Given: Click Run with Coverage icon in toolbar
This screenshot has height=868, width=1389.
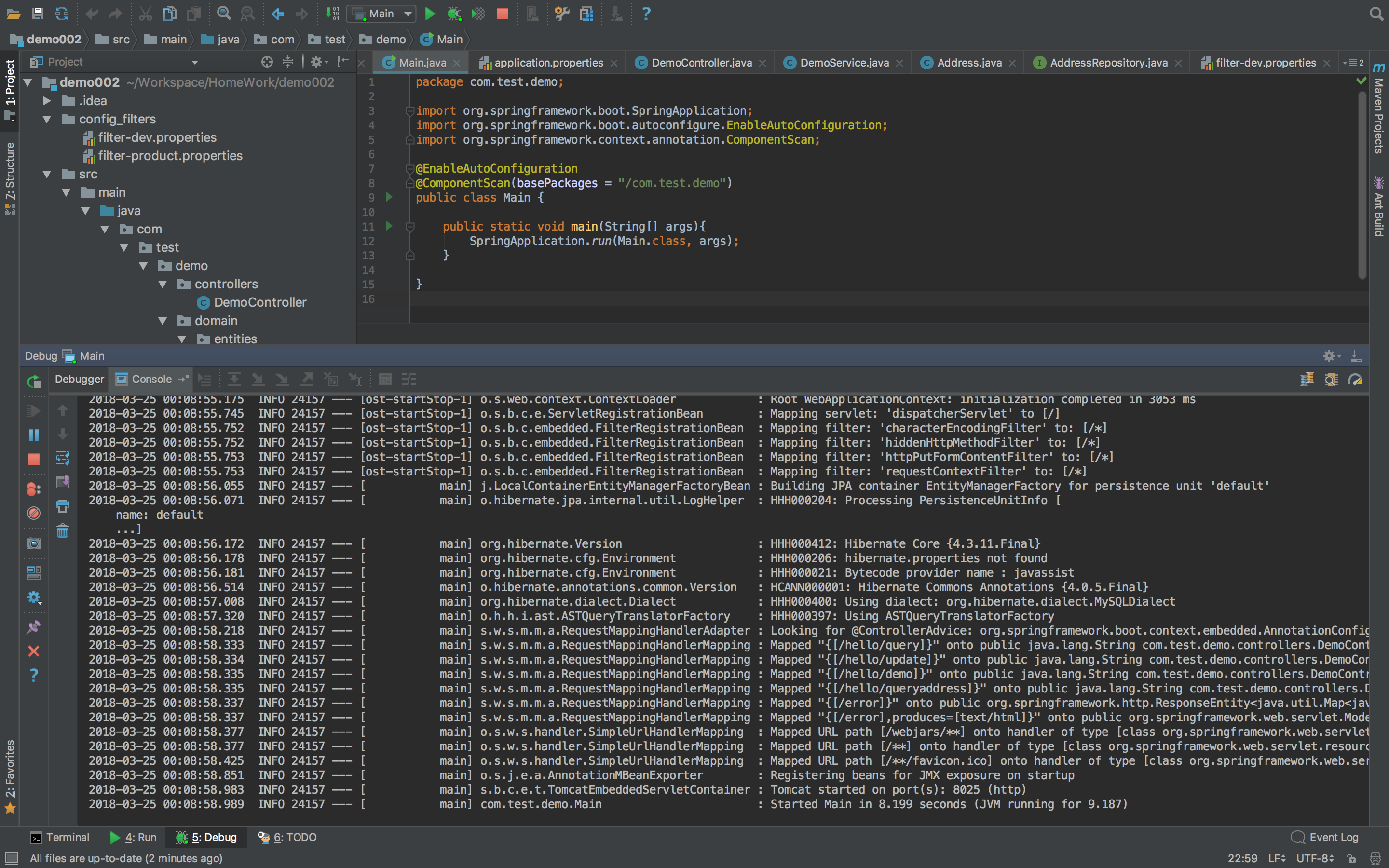Looking at the screenshot, I should (478, 14).
